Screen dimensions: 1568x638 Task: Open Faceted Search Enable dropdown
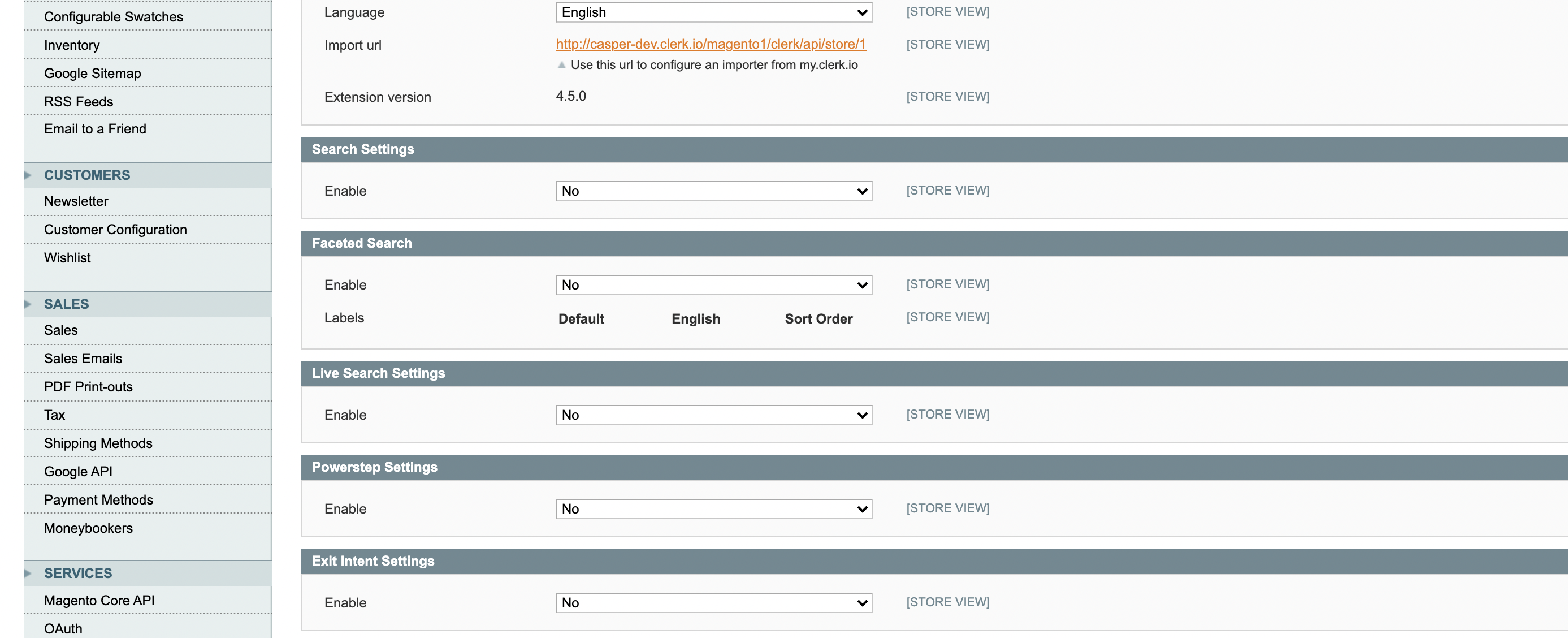713,284
